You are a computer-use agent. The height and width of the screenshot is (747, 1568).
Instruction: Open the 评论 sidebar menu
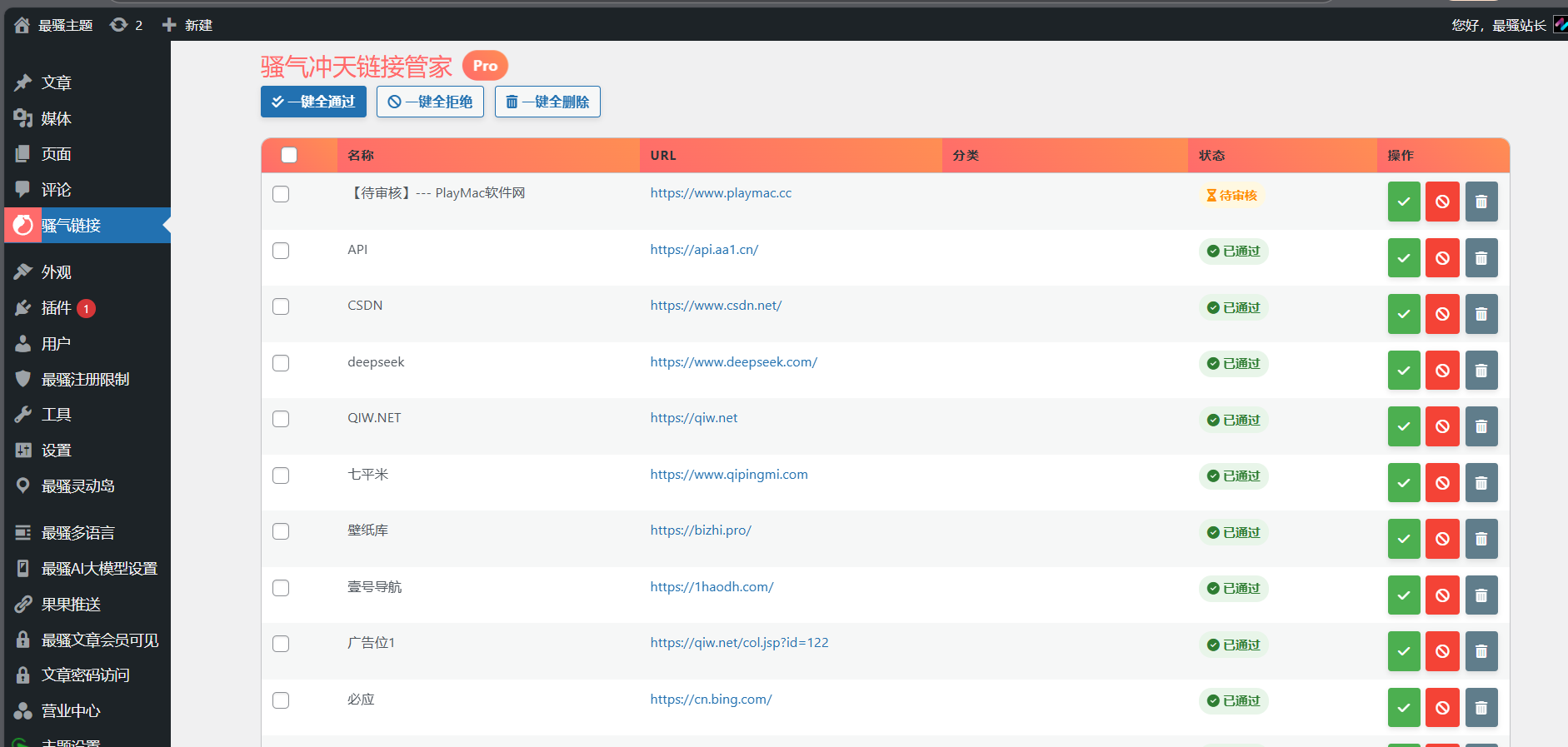coord(87,190)
